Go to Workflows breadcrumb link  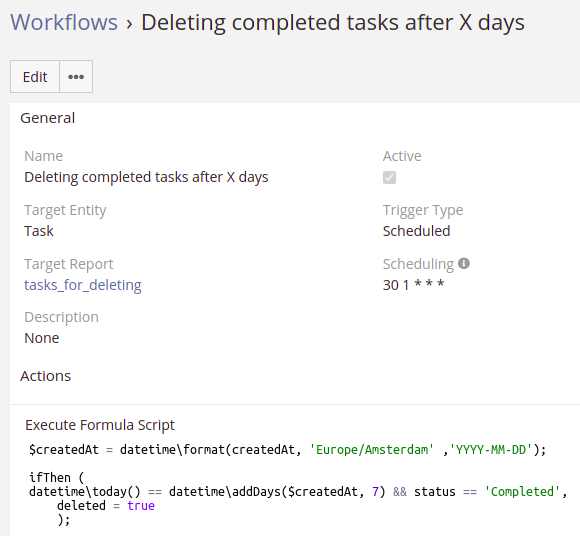click(x=64, y=22)
